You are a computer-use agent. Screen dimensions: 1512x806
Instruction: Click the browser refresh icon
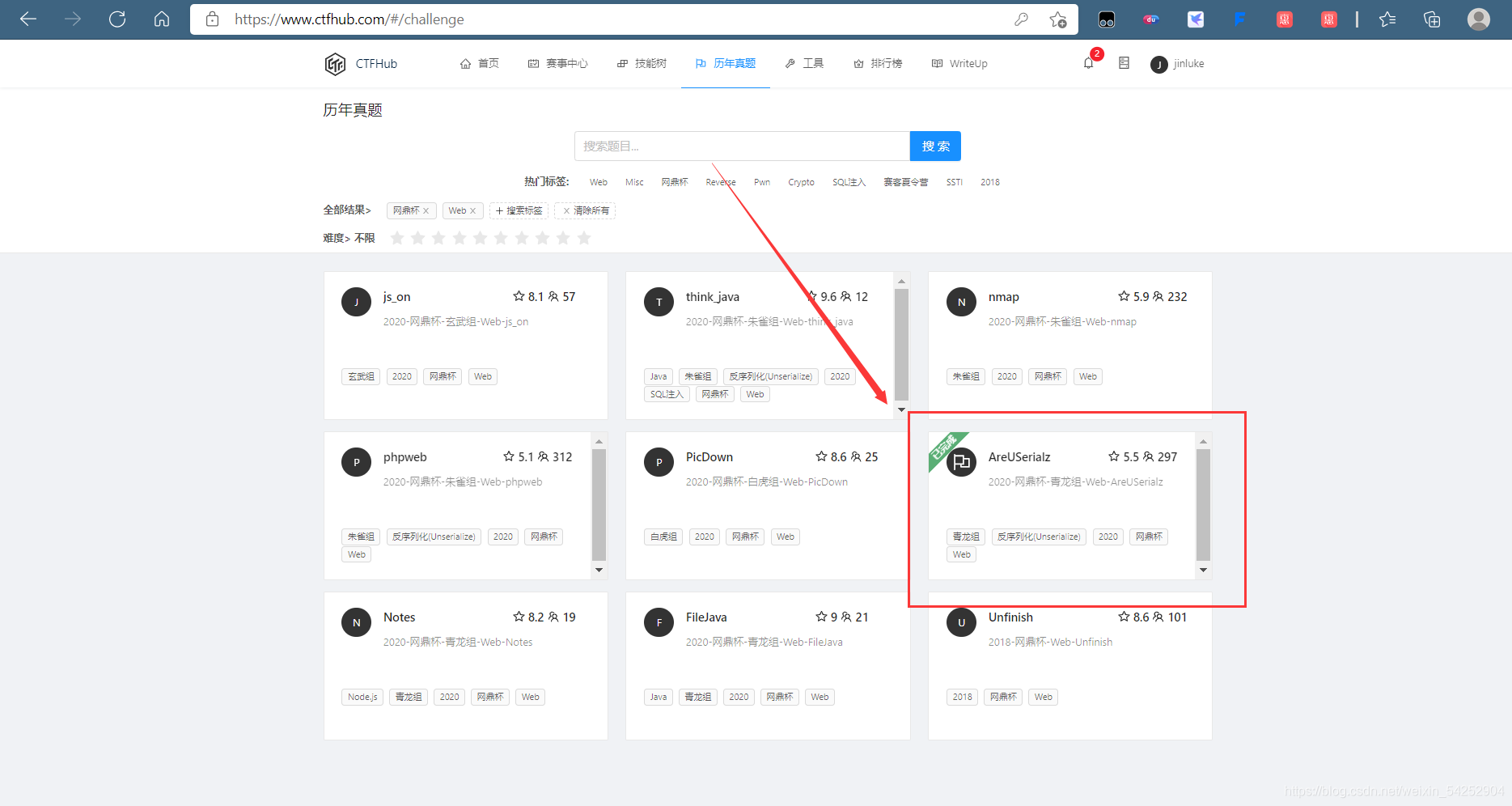tap(116, 19)
